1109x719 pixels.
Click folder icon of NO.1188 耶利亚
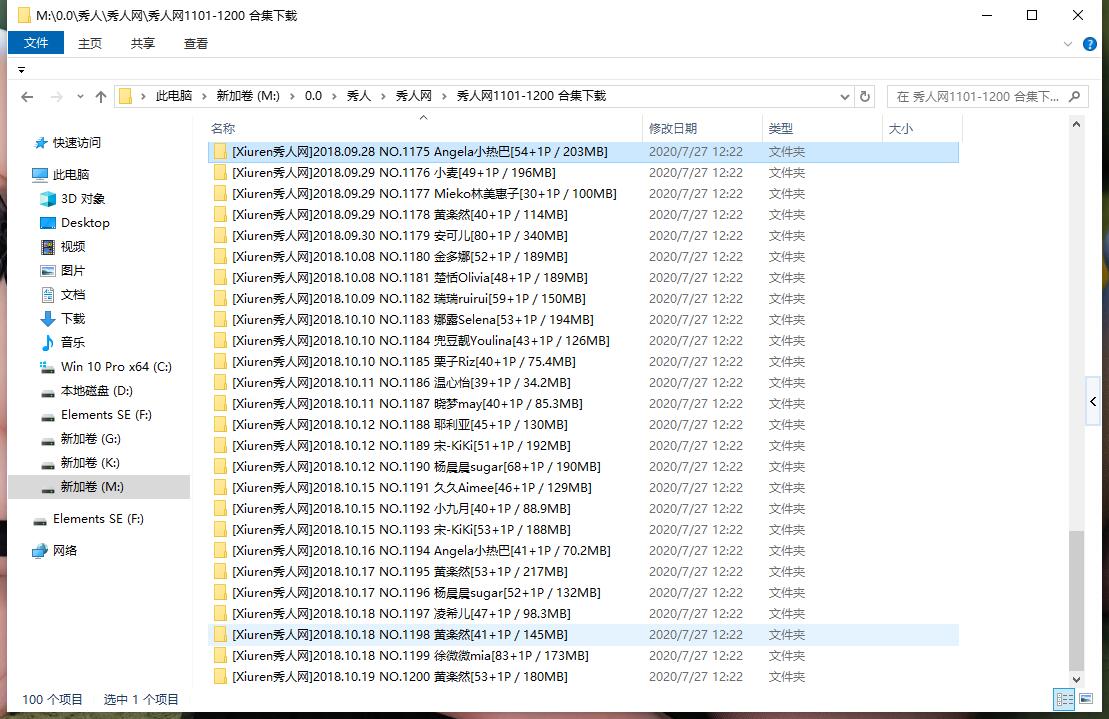pyautogui.click(x=221, y=424)
